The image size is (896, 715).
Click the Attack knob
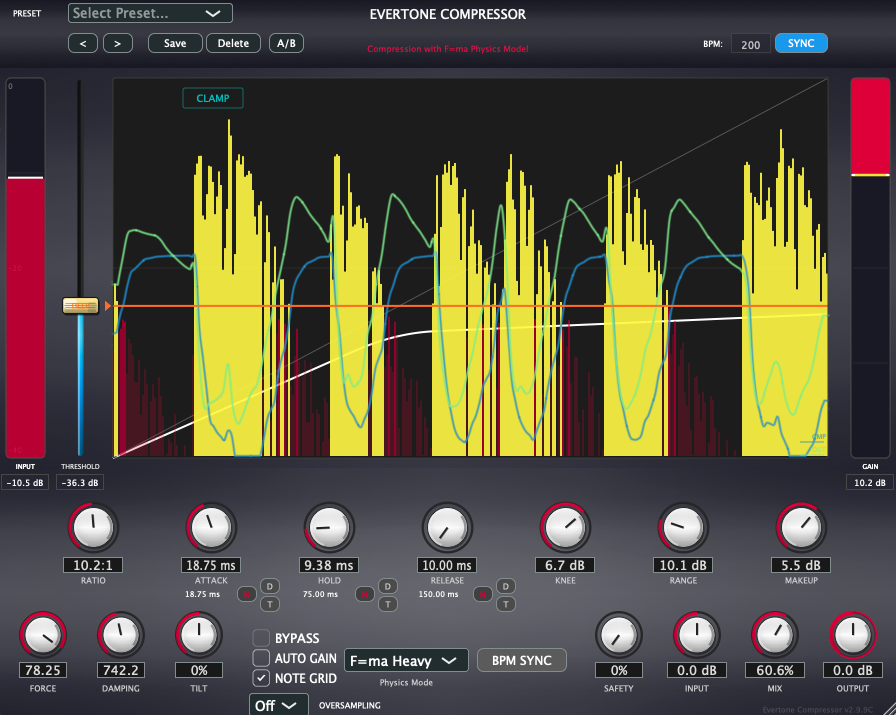tap(211, 527)
